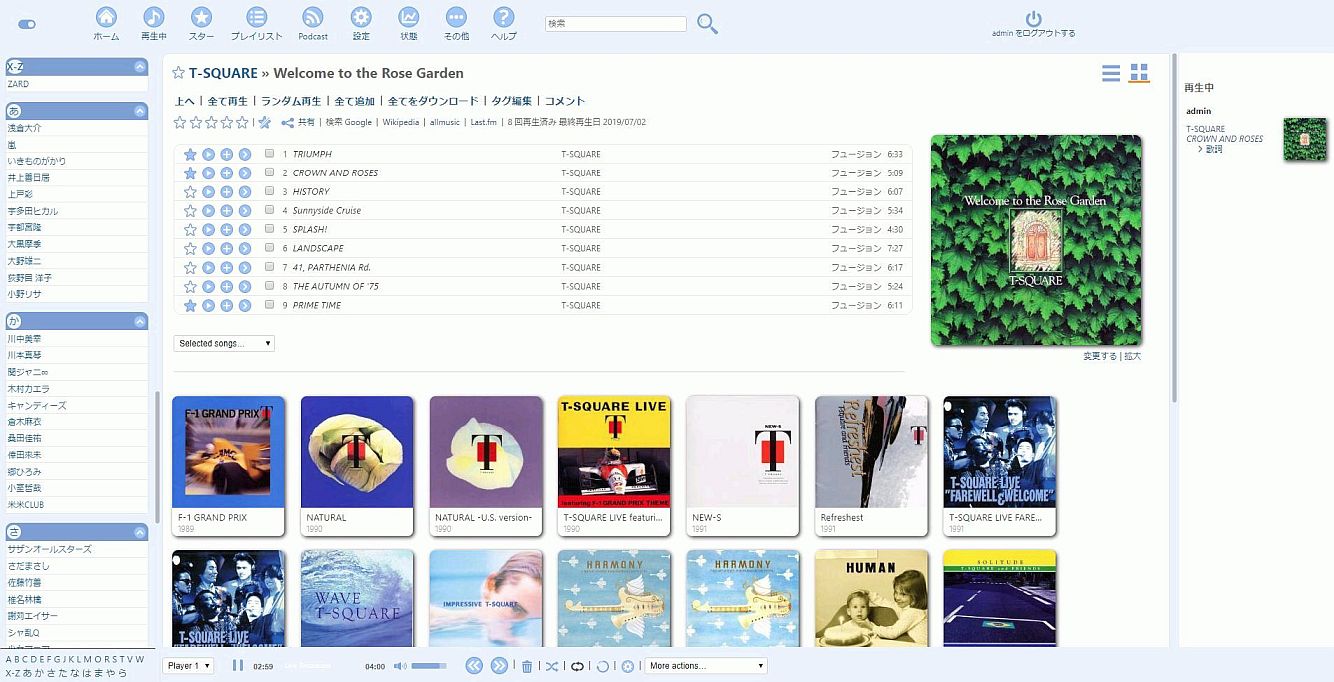
Task: Tick the checkbox for SPLASH!
Action: 270,230
